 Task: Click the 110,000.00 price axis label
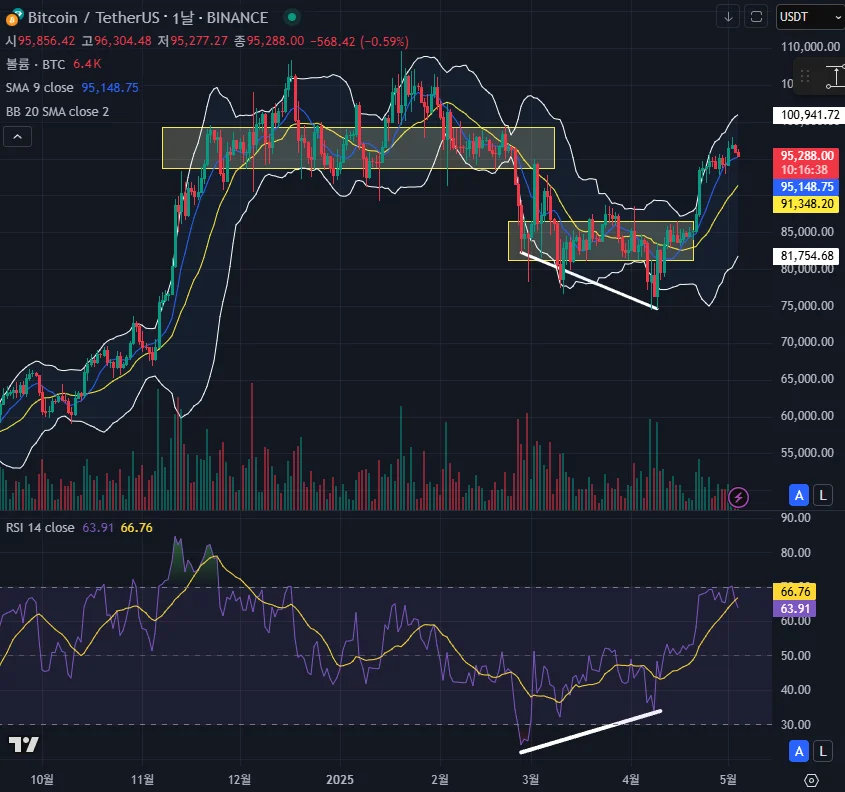pos(810,47)
